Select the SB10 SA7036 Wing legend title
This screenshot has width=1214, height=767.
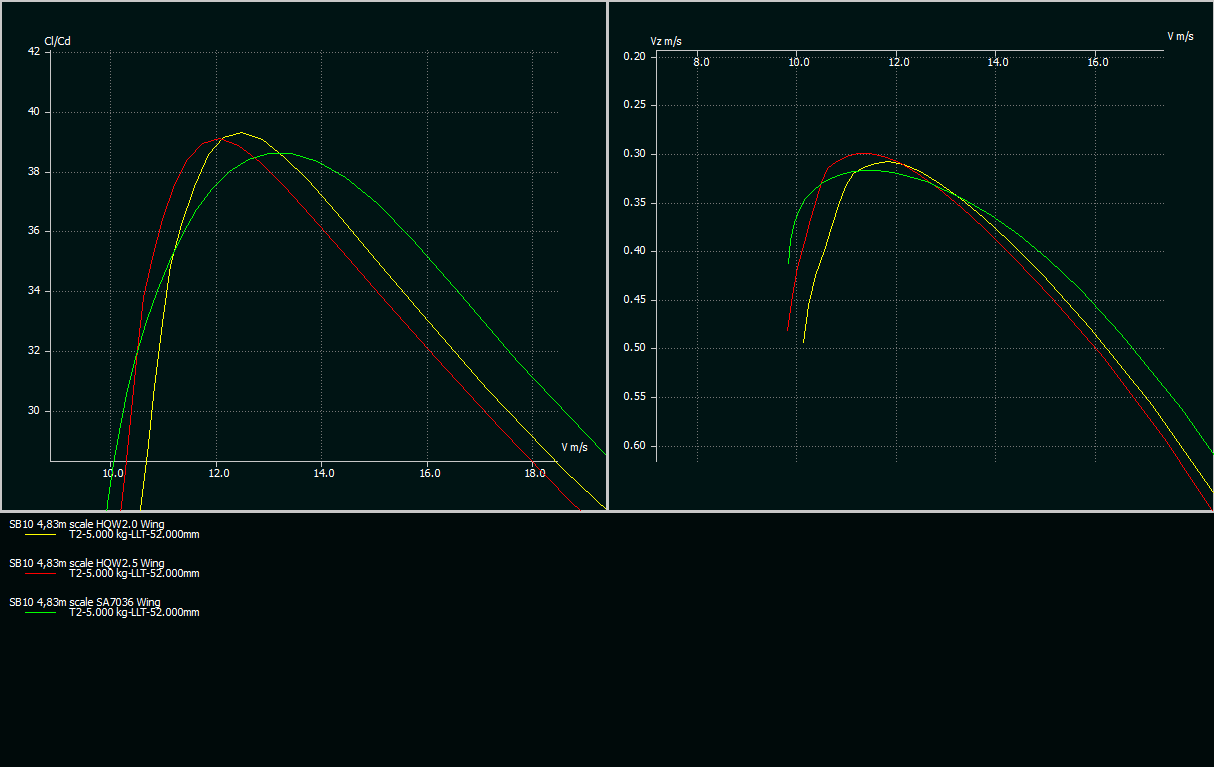[85, 602]
